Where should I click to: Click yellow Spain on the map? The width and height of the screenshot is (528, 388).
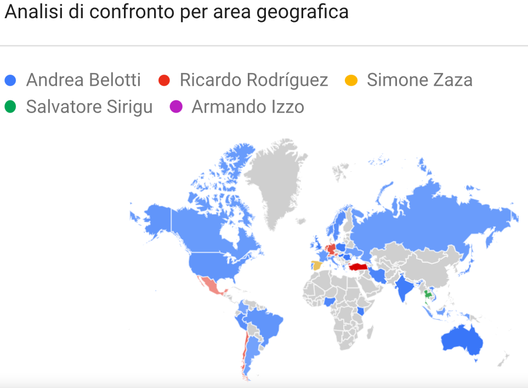pos(316,265)
